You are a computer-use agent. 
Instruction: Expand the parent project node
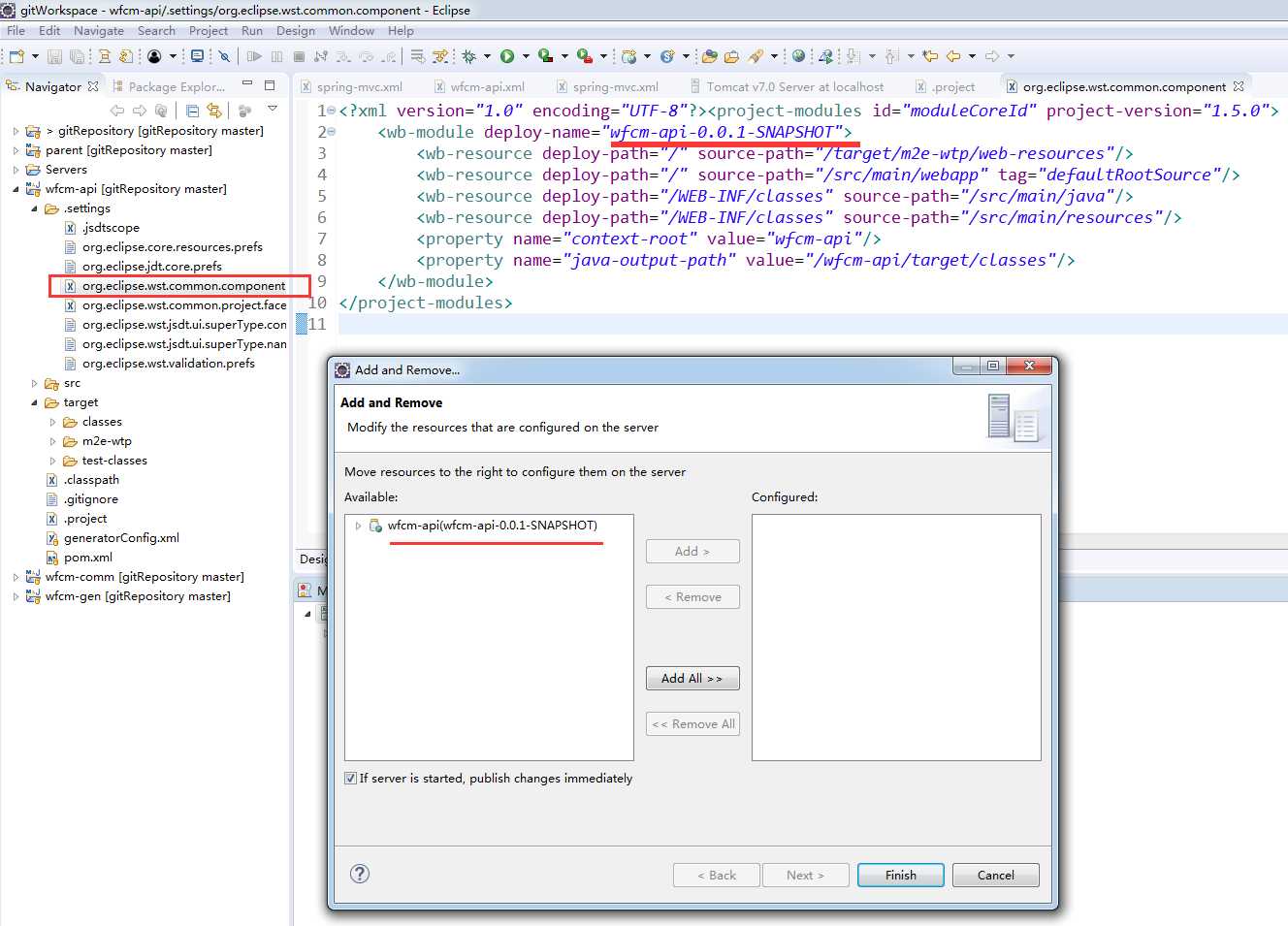[x=16, y=150]
